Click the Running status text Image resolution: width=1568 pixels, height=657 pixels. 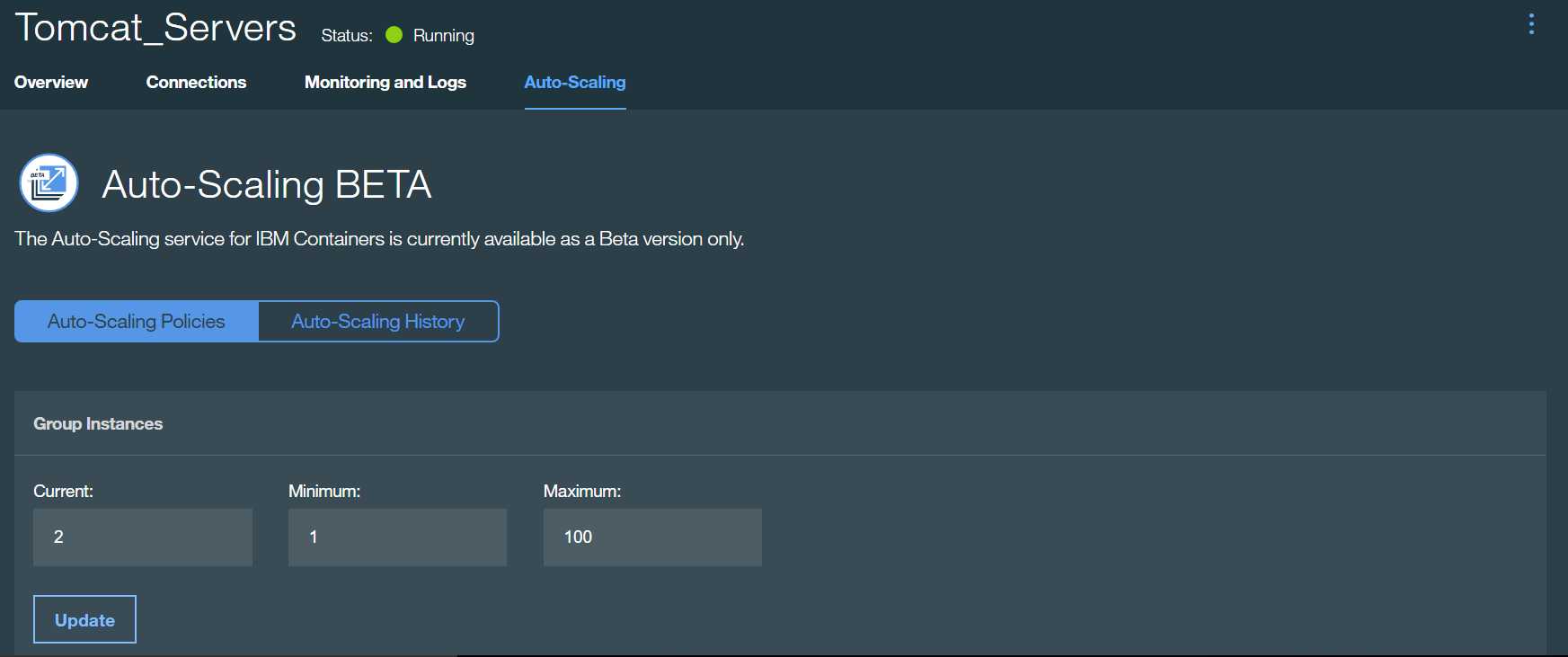point(444,36)
